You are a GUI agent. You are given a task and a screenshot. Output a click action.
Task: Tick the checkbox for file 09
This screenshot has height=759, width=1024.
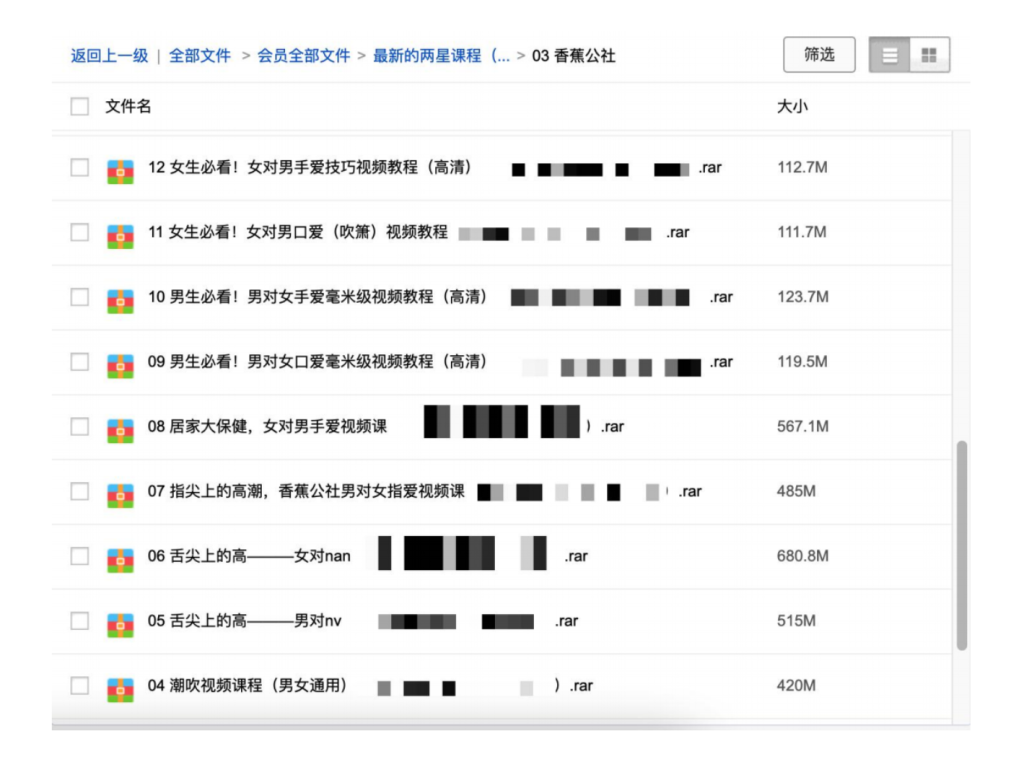click(x=80, y=362)
